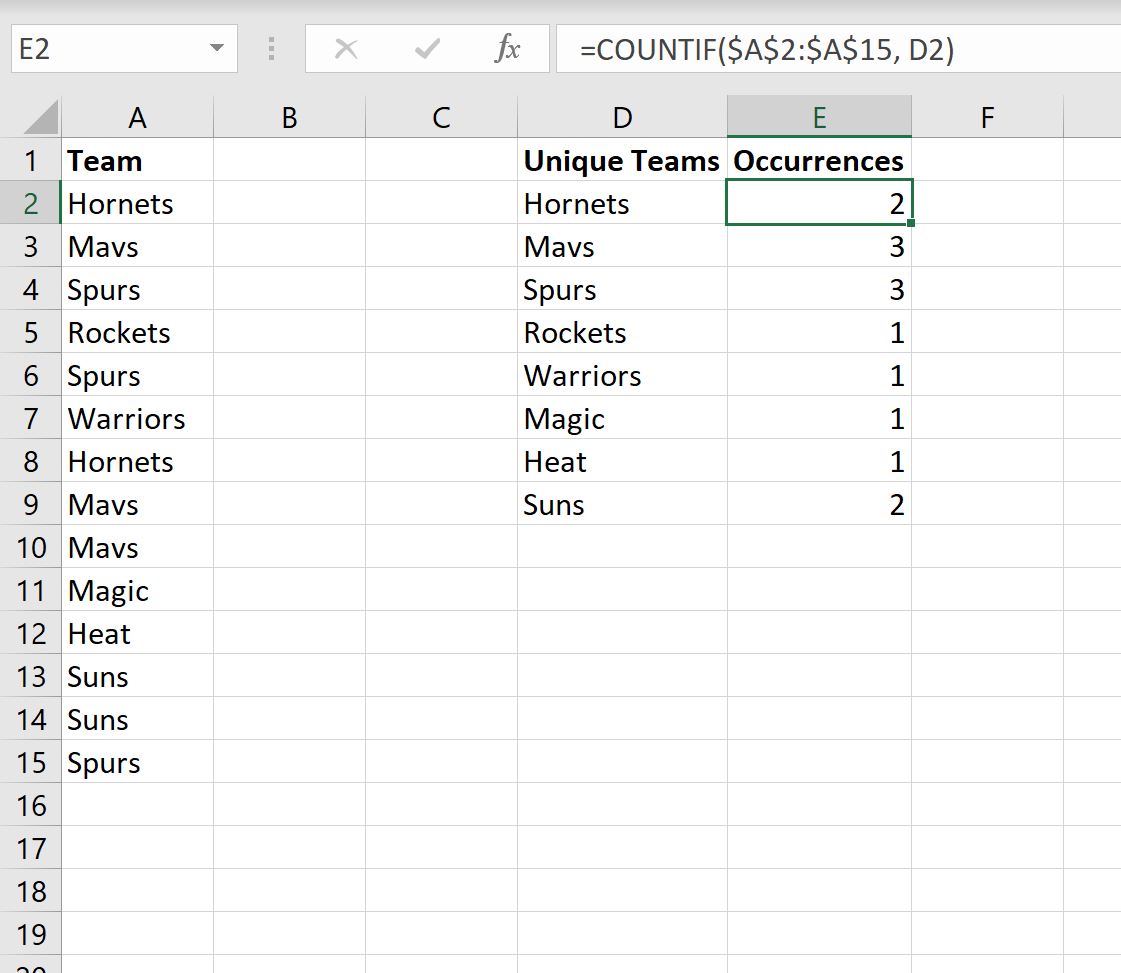Screen dimensions: 1121x973
Task: Select column D header
Action: [622, 118]
